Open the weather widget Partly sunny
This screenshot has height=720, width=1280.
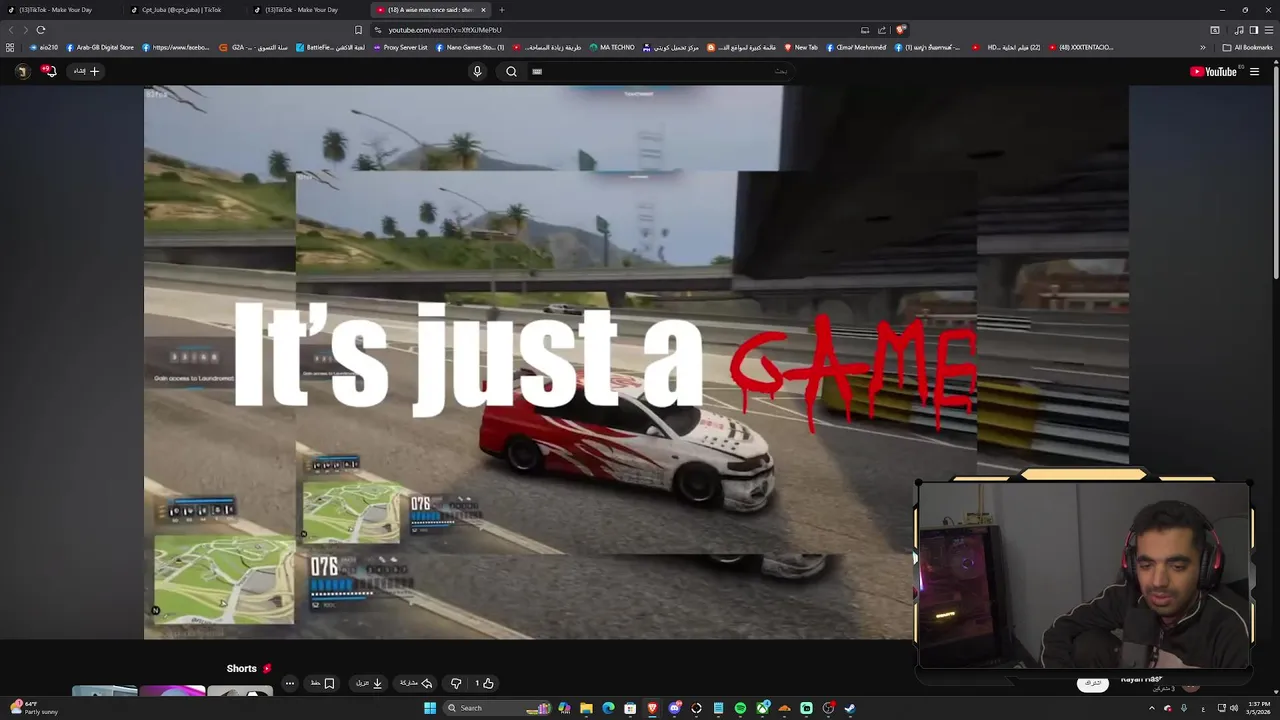click(x=35, y=708)
